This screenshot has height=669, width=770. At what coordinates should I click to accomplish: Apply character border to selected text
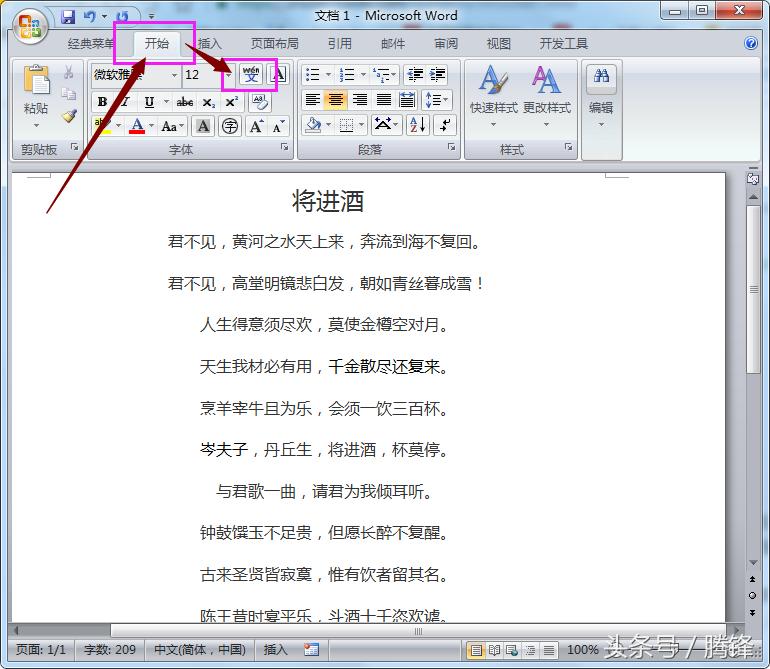coord(278,75)
